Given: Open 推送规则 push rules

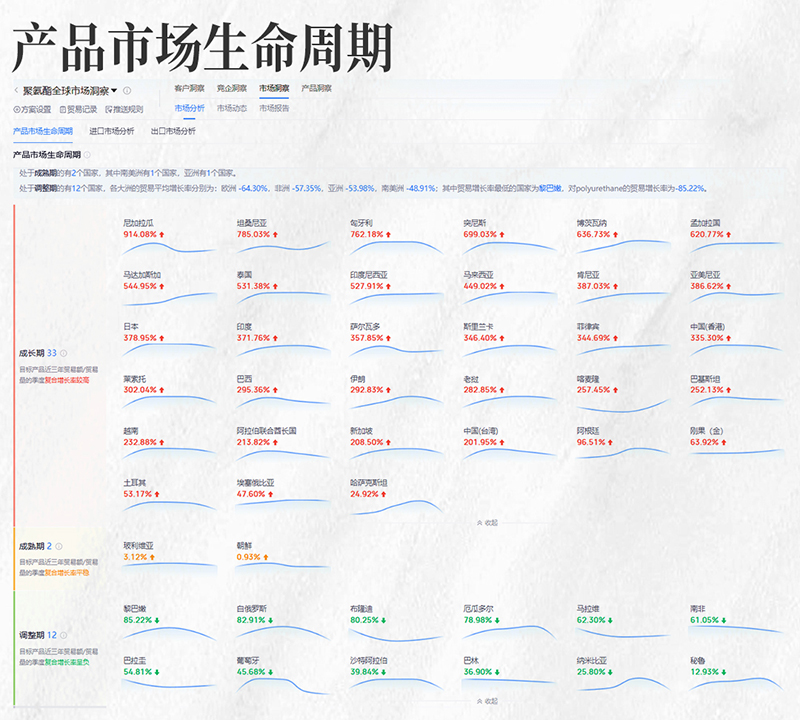Looking at the screenshot, I should click(x=124, y=109).
